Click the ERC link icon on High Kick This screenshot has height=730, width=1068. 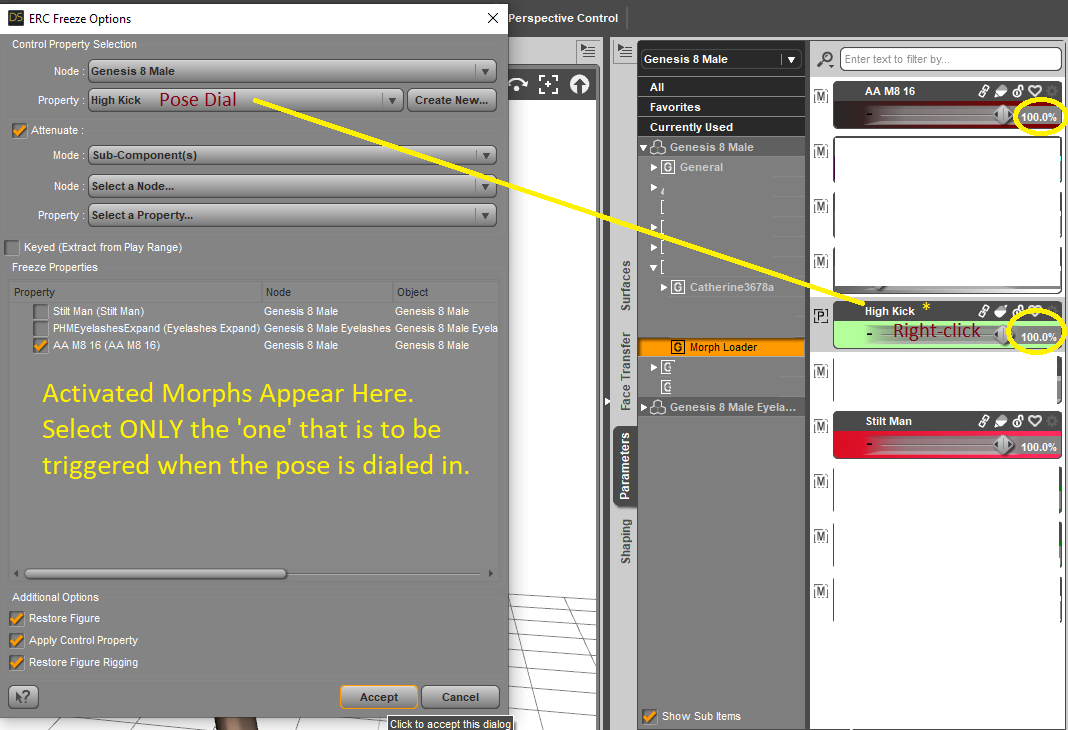[984, 311]
